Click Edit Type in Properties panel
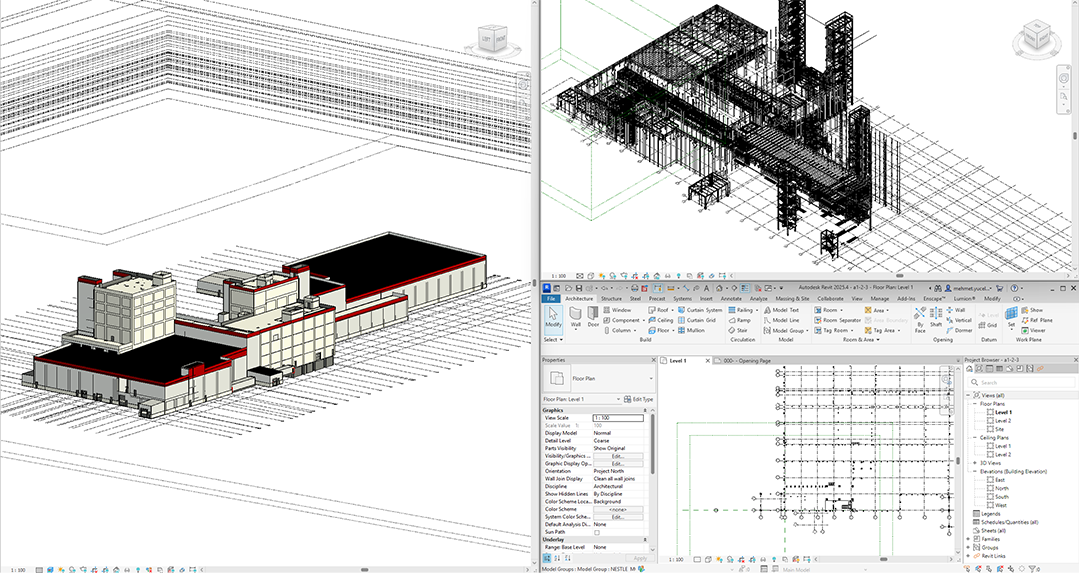The image size is (1080, 573). 638,399
